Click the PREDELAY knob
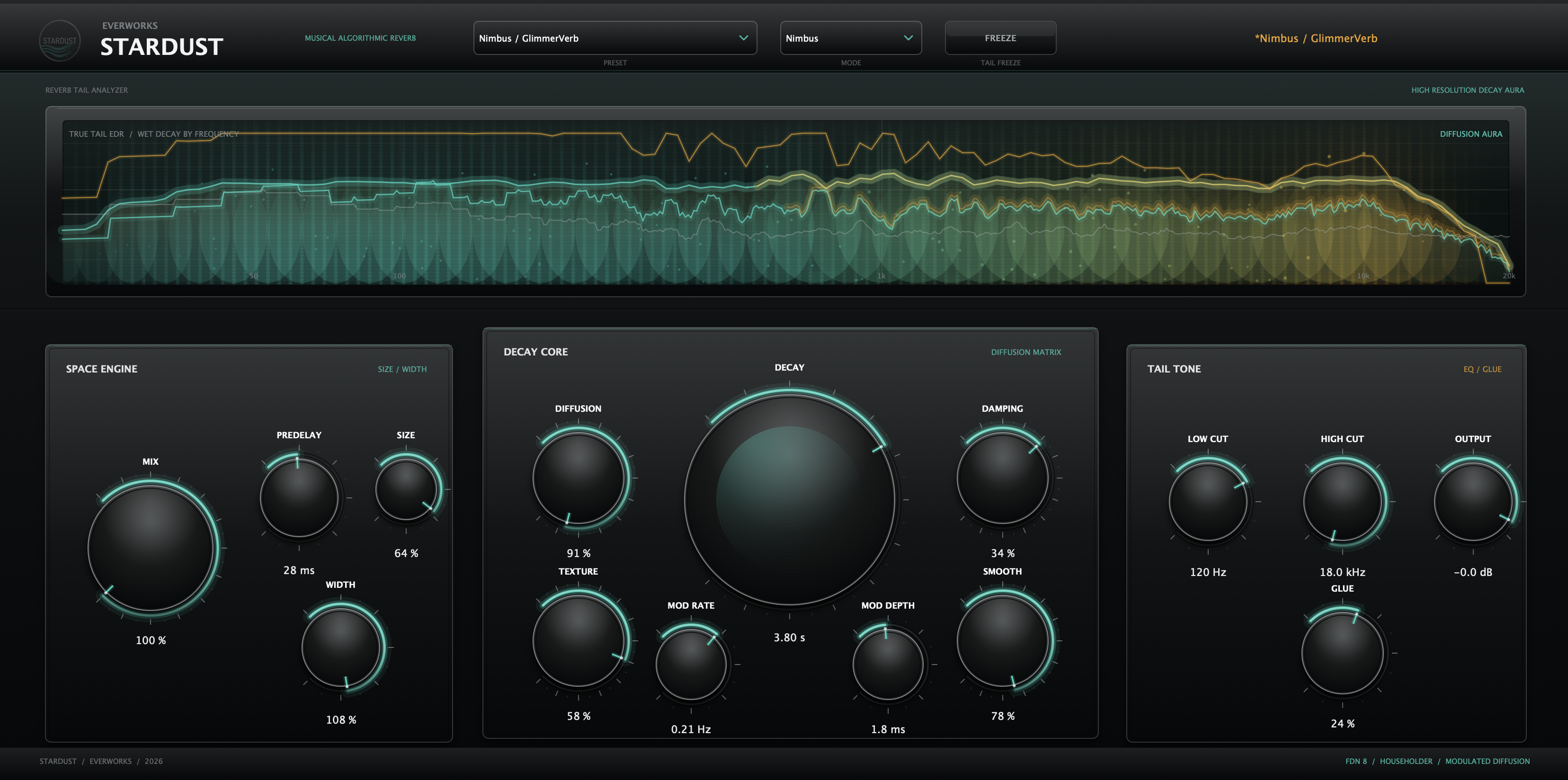This screenshot has width=1568, height=780. (x=299, y=498)
